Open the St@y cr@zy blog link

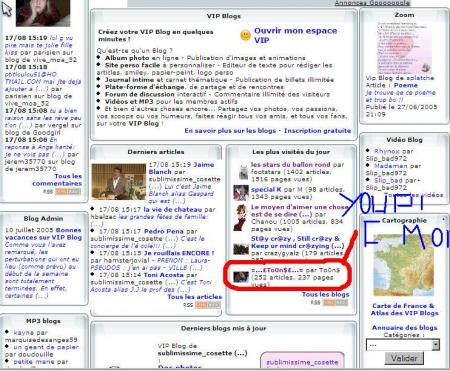[x=297, y=242]
